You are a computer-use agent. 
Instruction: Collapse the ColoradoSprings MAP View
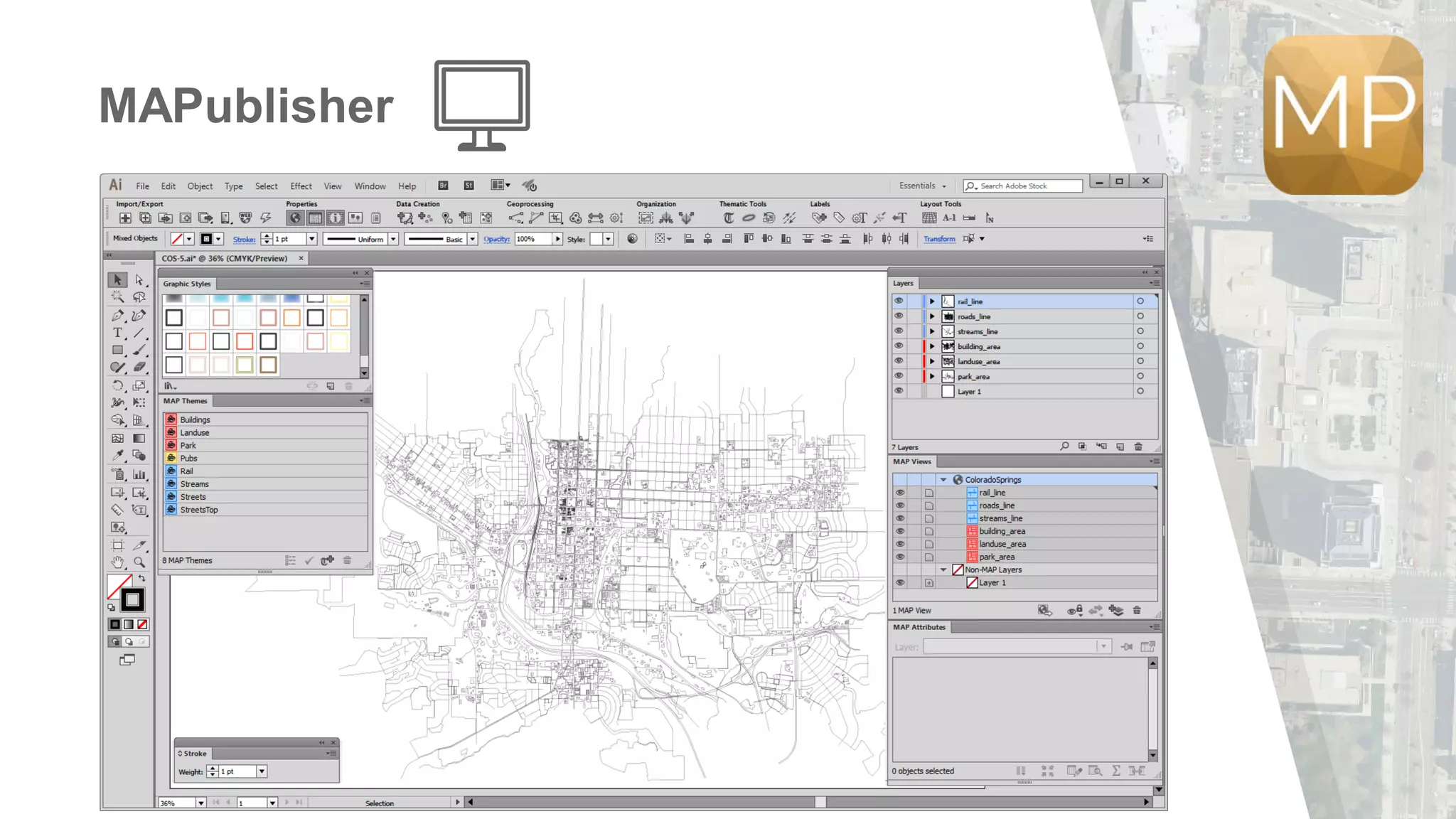[943, 480]
